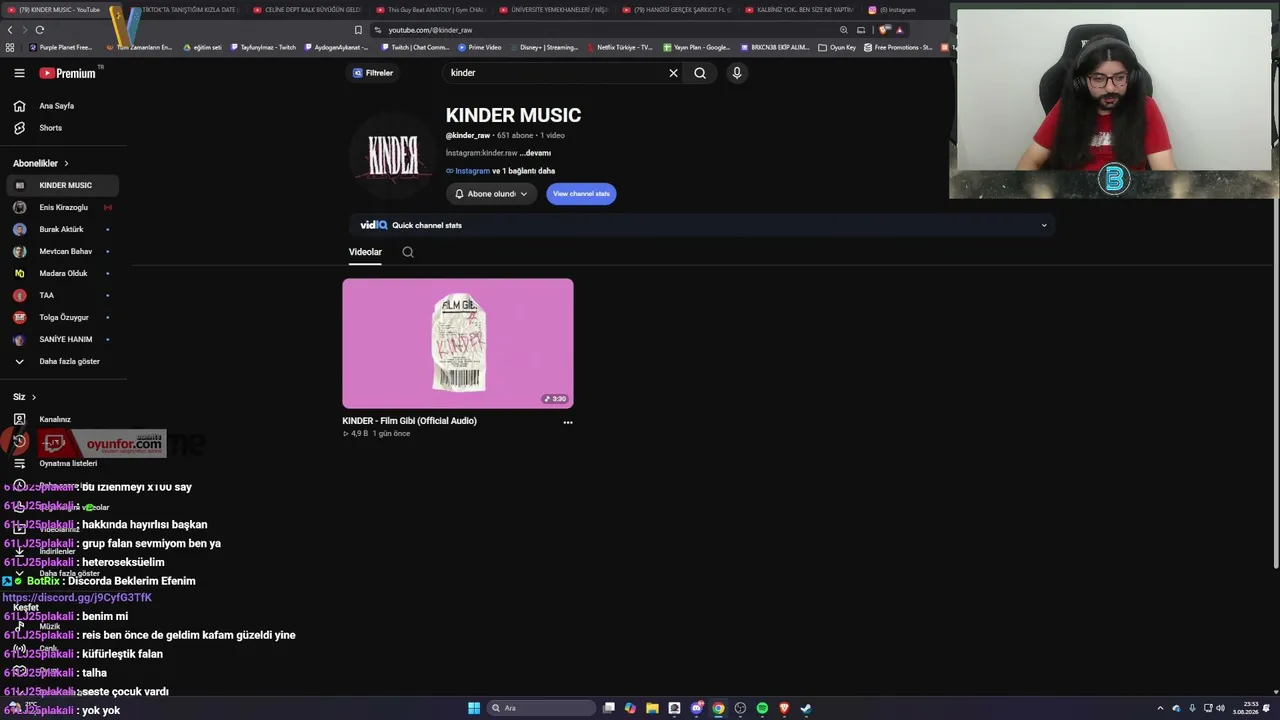Switch to the KINDER MUSIC browser tab
Viewport: 1280px width, 720px height.
(x=60, y=10)
